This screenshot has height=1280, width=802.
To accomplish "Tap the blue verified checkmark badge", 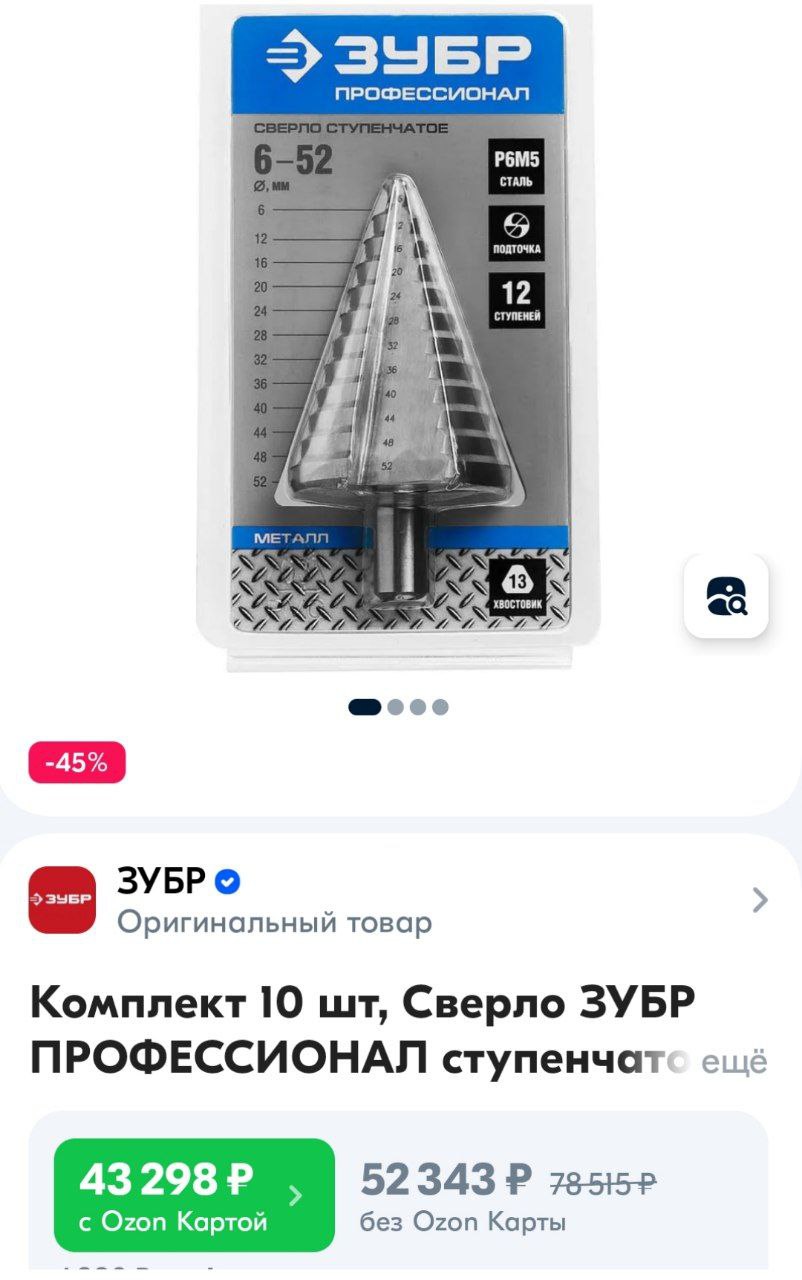I will pos(228,882).
